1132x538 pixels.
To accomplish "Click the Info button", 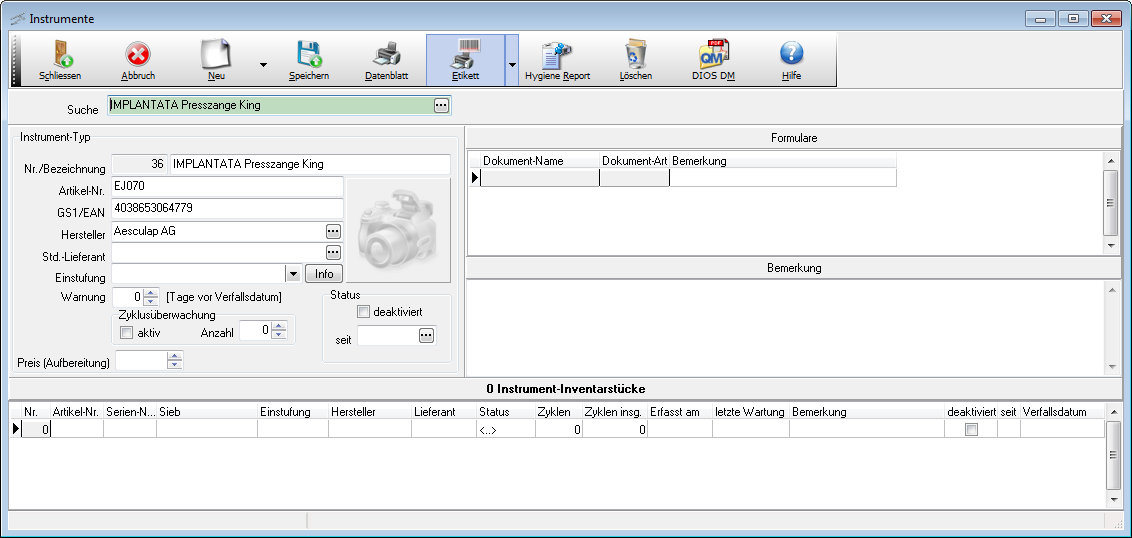I will click(324, 274).
